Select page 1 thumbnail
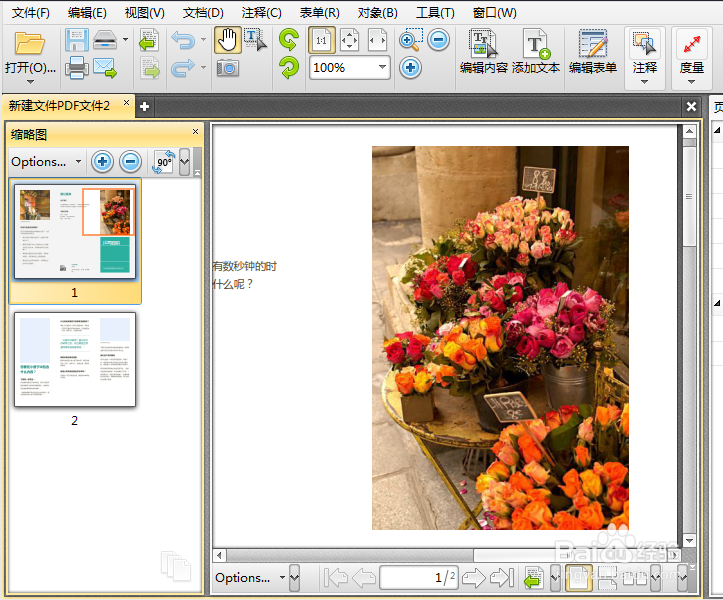 (75, 232)
